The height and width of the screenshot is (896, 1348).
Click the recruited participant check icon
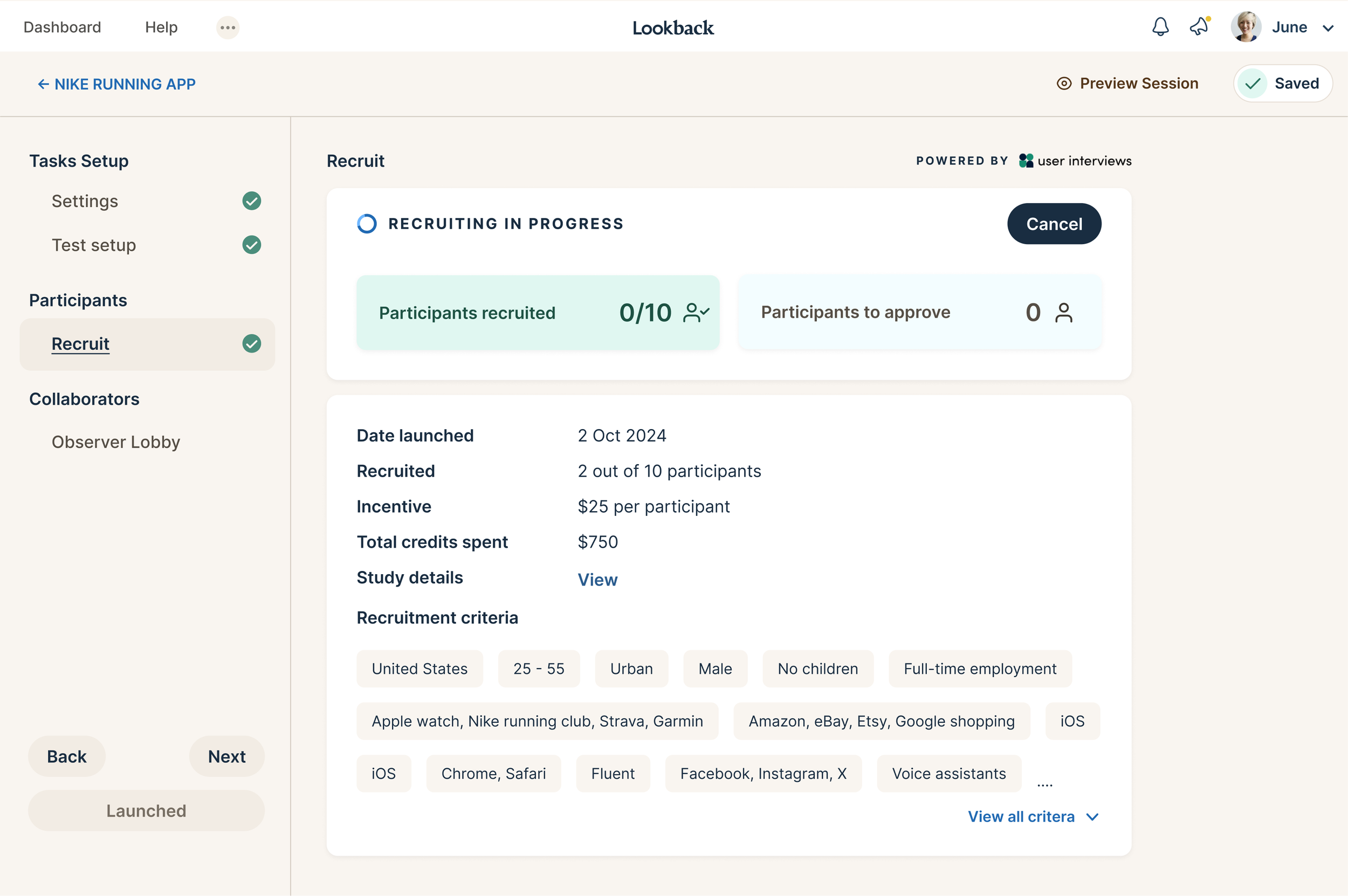[x=696, y=313]
